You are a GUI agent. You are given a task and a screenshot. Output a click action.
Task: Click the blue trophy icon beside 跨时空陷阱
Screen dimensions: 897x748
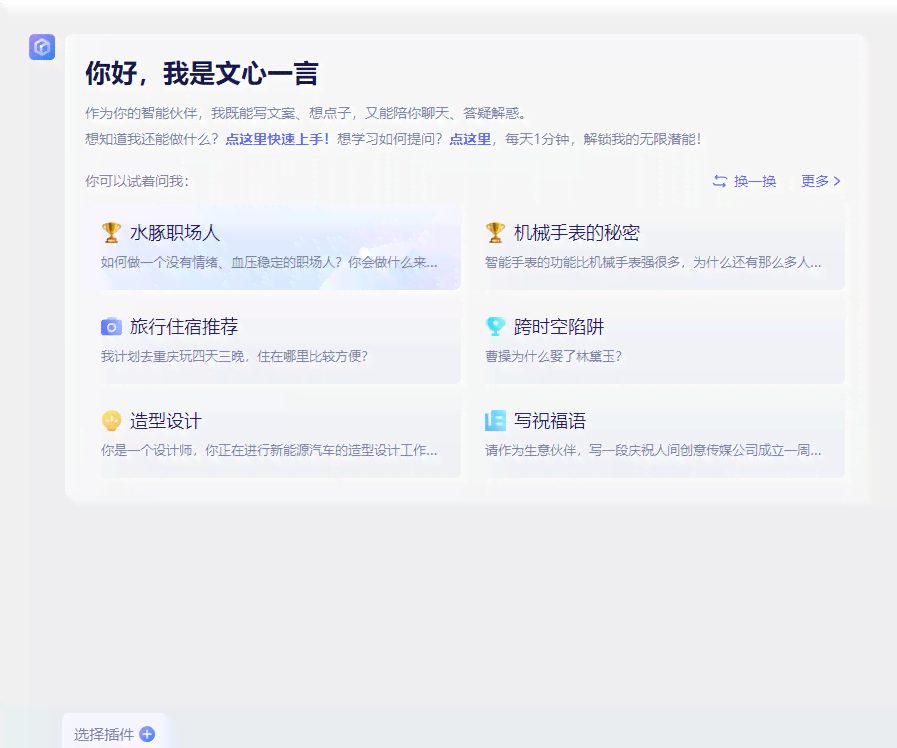coord(495,327)
